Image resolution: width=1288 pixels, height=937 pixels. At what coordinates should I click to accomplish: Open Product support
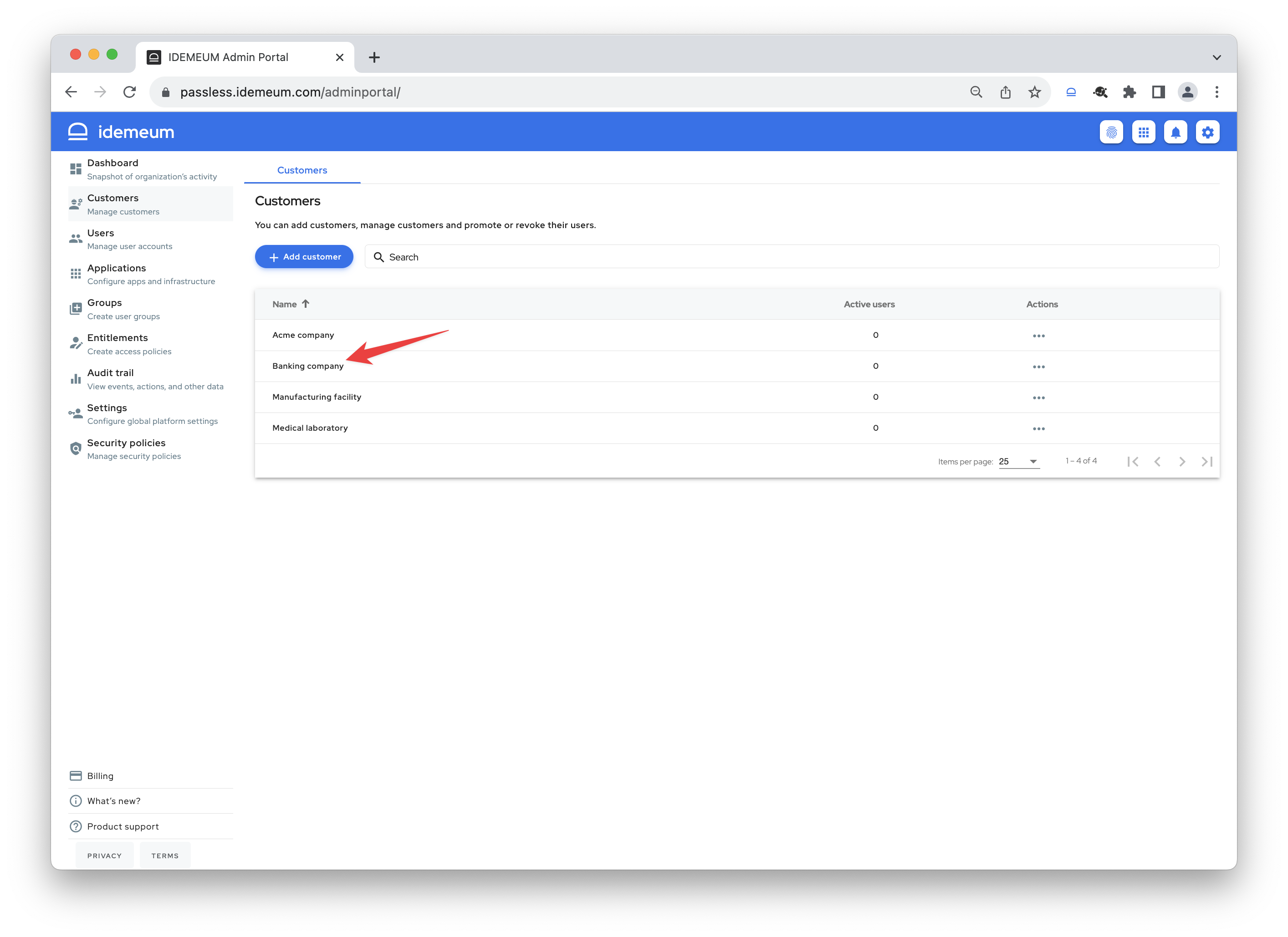point(150,826)
